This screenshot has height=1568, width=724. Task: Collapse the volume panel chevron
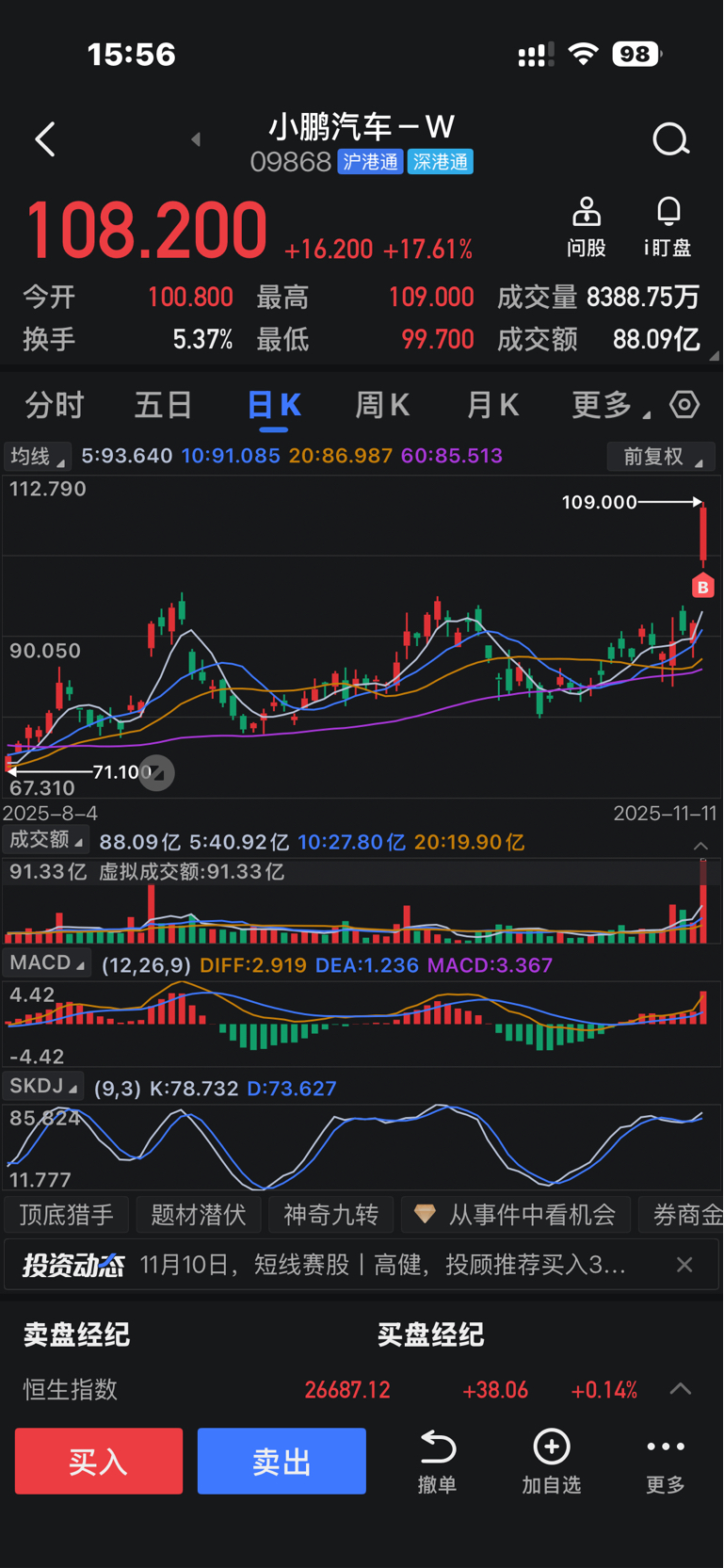coord(700,846)
